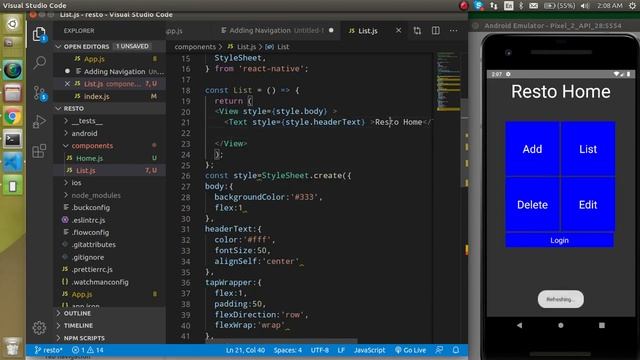The height and width of the screenshot is (360, 640).
Task: Open Source Control view in activity bar
Action: (39, 93)
